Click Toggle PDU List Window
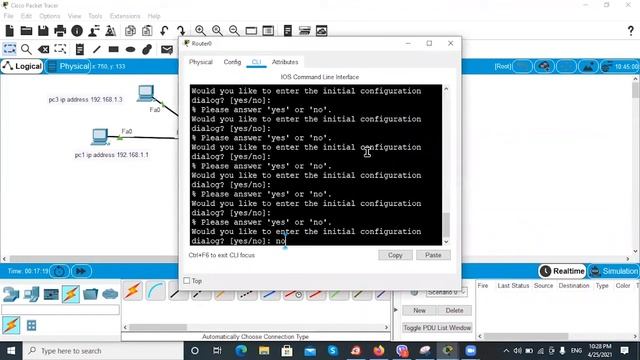Screen dimensions: 640x360 click(x=437, y=328)
